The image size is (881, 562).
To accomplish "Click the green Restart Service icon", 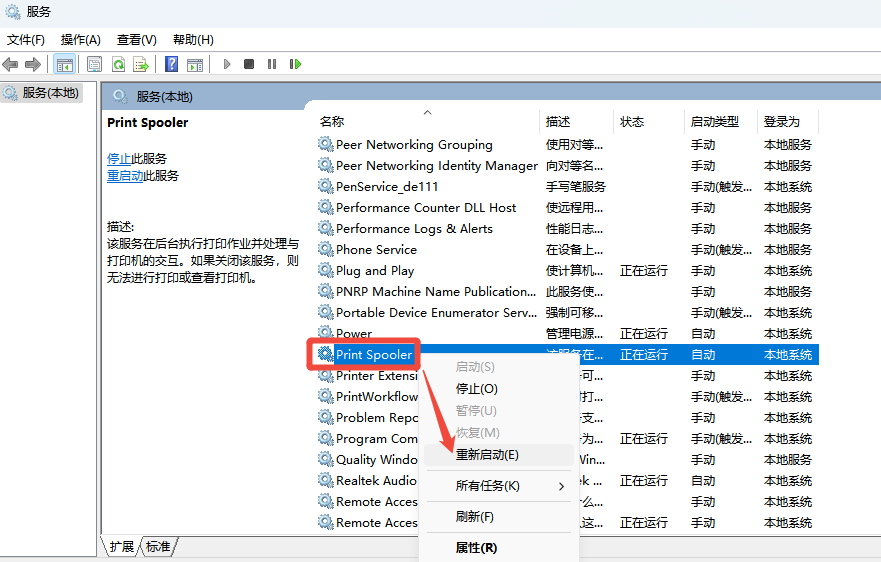I will click(296, 64).
